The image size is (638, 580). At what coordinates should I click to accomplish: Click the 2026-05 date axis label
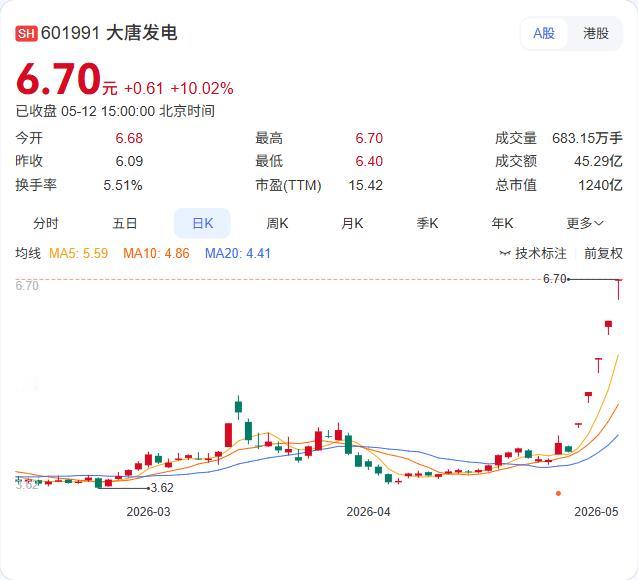(x=596, y=512)
